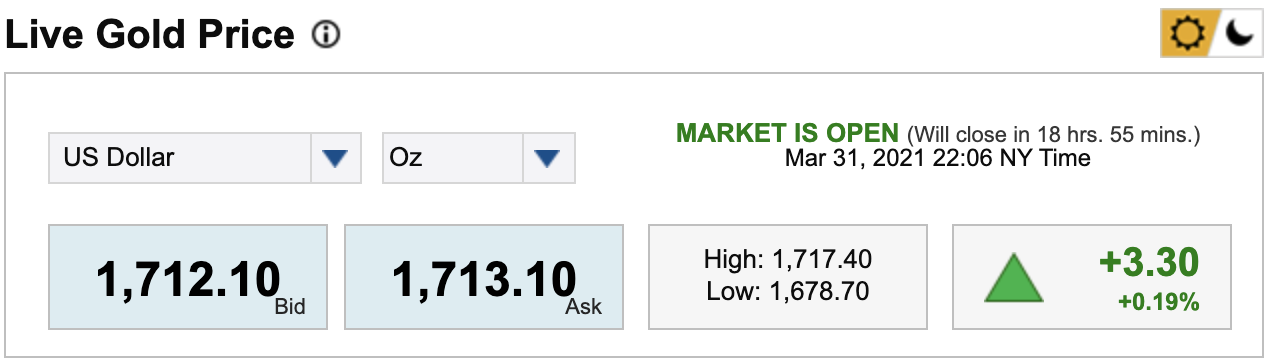Click the Live Gold Price heading
Viewport: 1268px width, 362px height.
[x=150, y=36]
